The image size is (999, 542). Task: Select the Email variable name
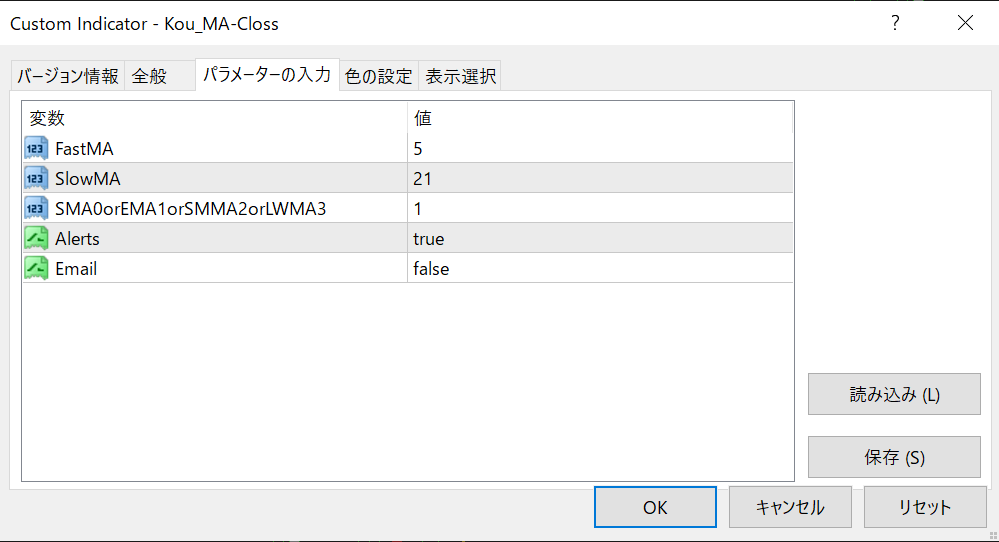76,268
